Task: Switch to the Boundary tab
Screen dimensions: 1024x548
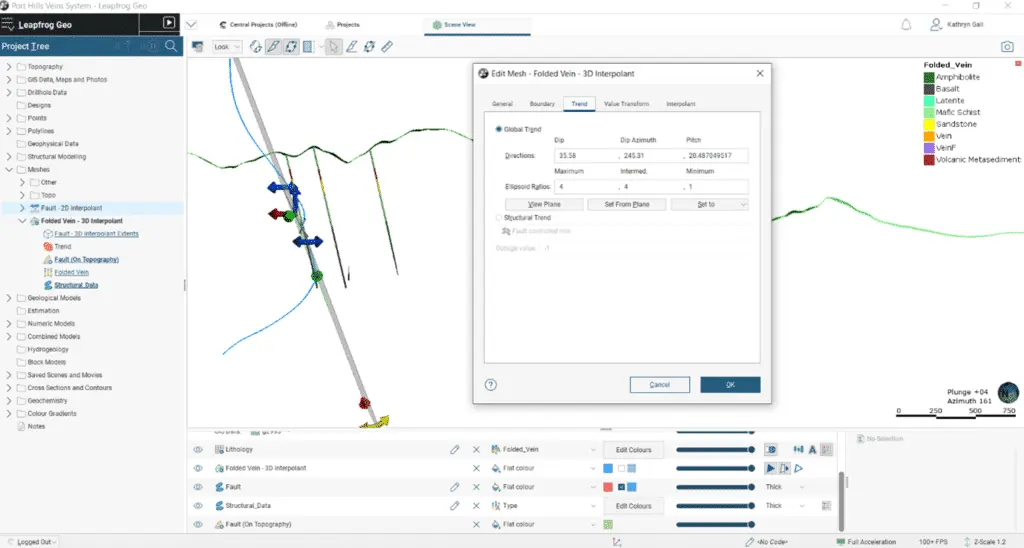Action: pos(542,104)
